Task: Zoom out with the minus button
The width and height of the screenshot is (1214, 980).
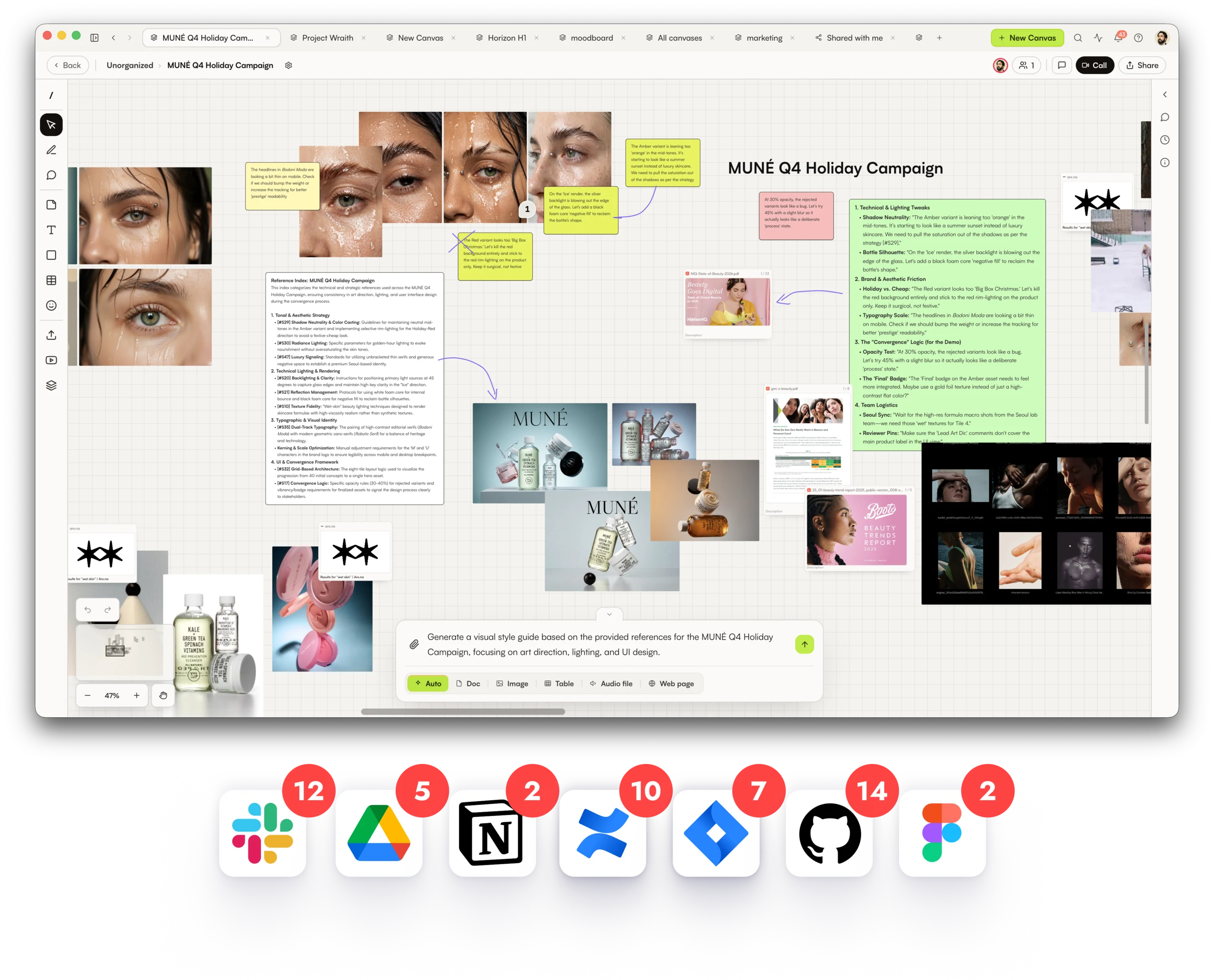Action: (x=87, y=695)
